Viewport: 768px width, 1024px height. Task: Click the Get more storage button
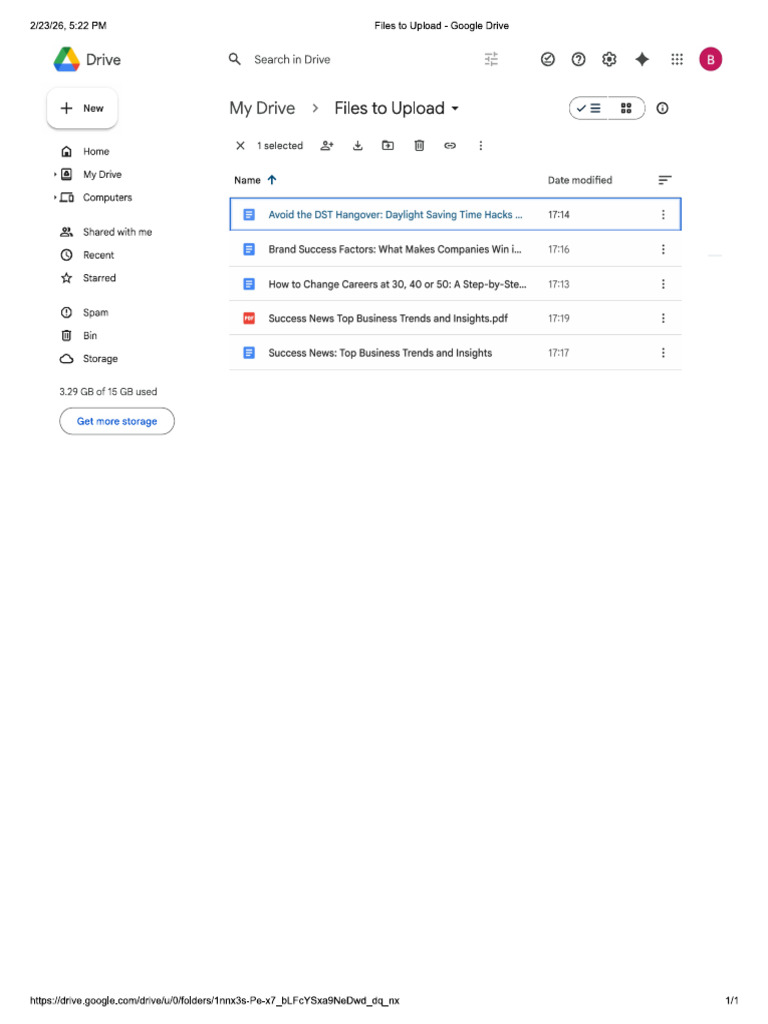[117, 421]
